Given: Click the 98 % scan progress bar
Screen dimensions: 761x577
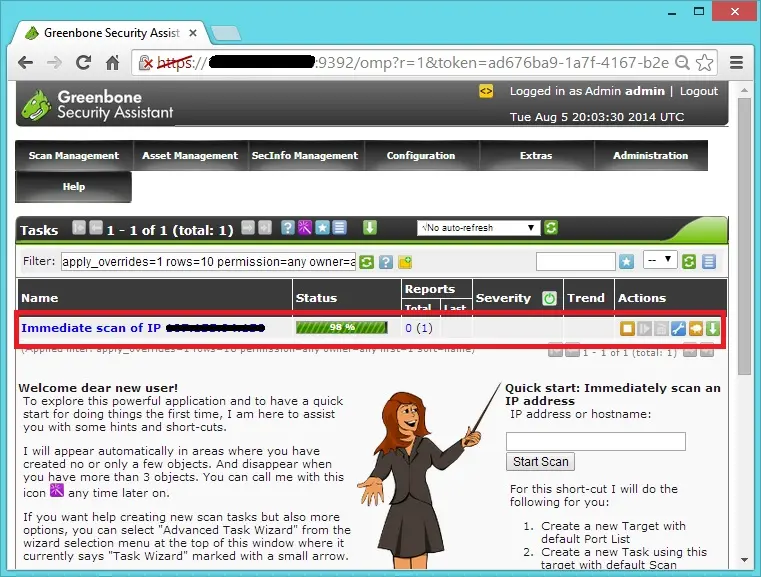Looking at the screenshot, I should [342, 328].
